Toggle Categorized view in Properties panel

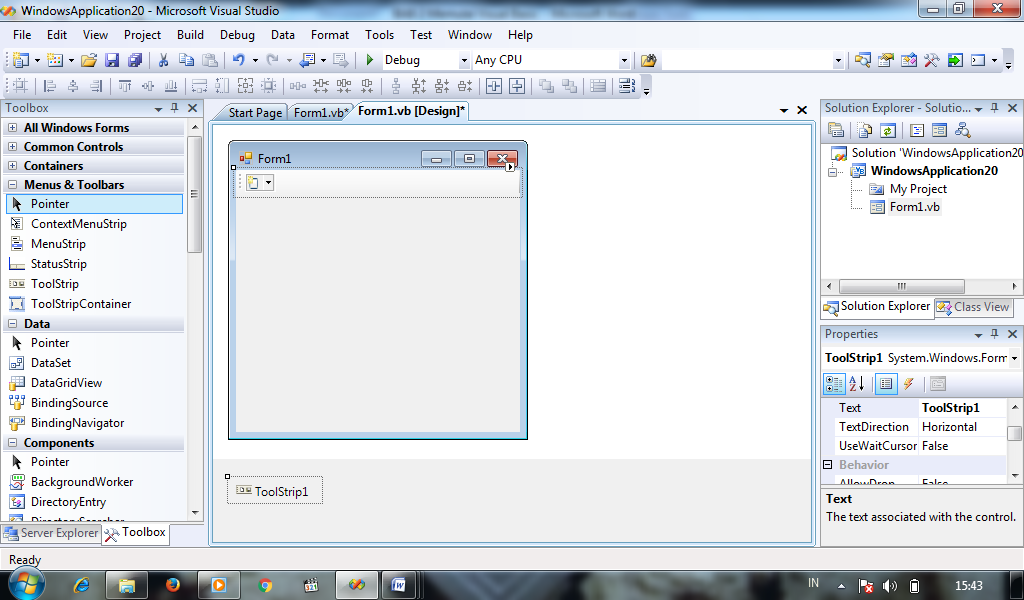pos(835,384)
